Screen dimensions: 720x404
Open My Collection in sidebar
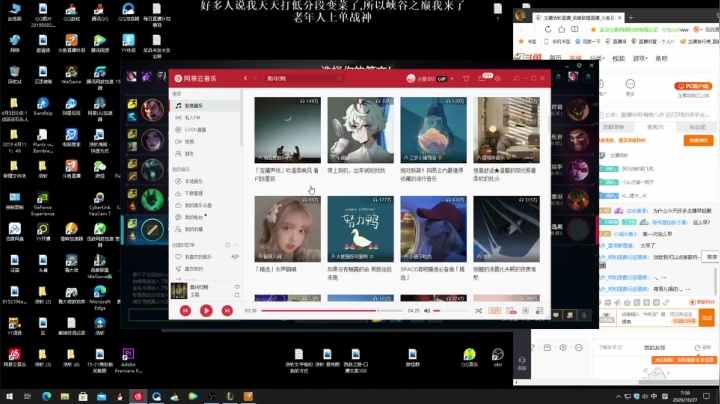pyautogui.click(x=205, y=229)
